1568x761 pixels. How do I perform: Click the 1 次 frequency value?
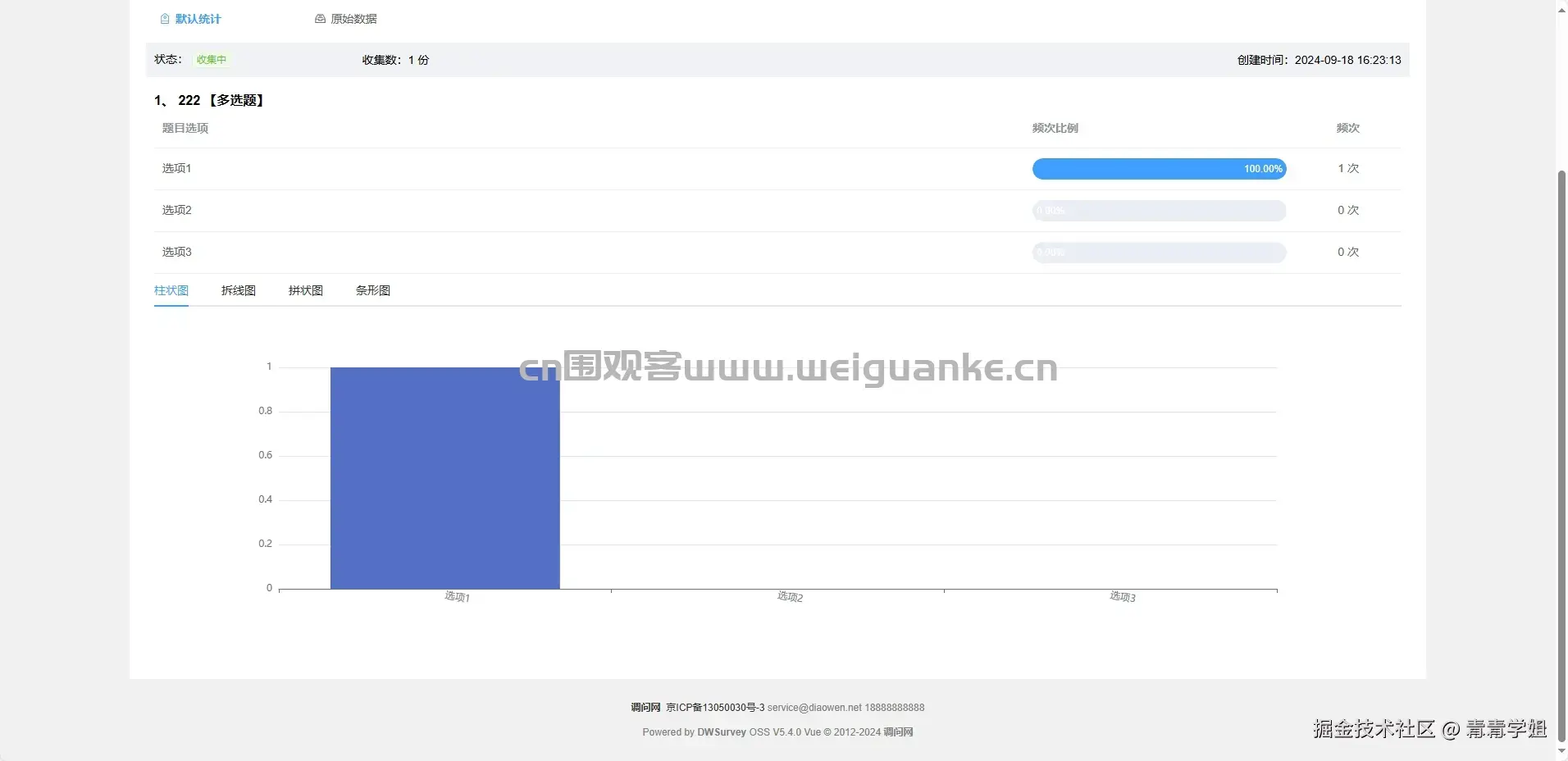(1348, 168)
